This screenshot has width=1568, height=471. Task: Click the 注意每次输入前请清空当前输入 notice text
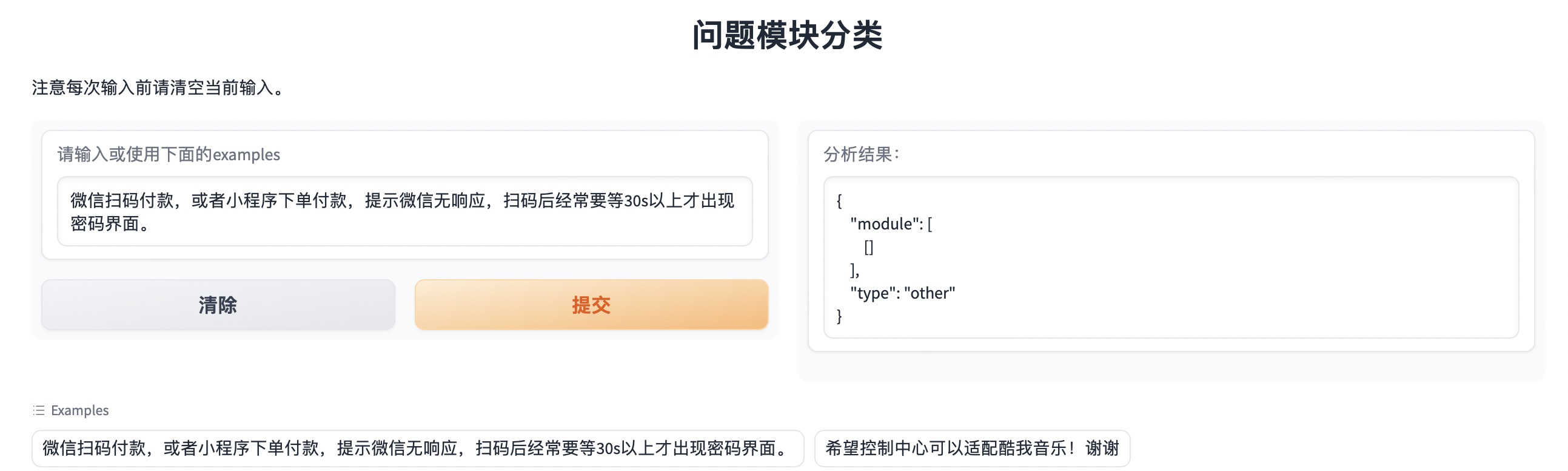[x=158, y=87]
